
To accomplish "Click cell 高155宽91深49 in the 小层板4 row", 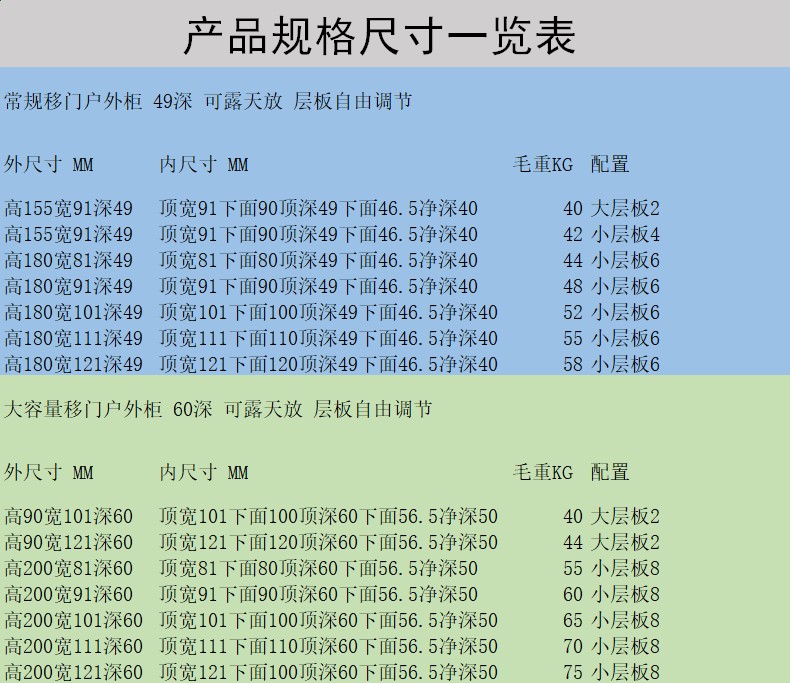I will (x=69, y=235).
